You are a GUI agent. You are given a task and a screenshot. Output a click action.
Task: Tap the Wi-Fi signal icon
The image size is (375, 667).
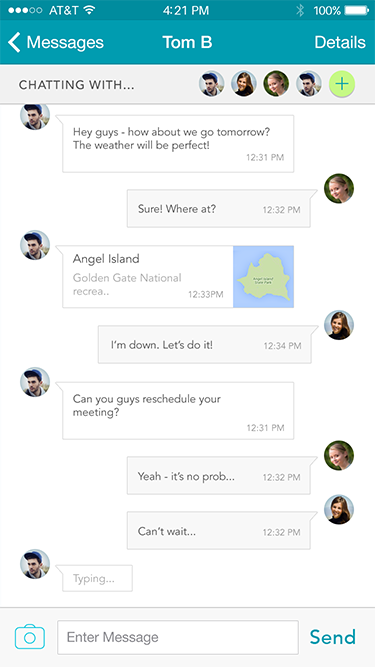tap(89, 10)
